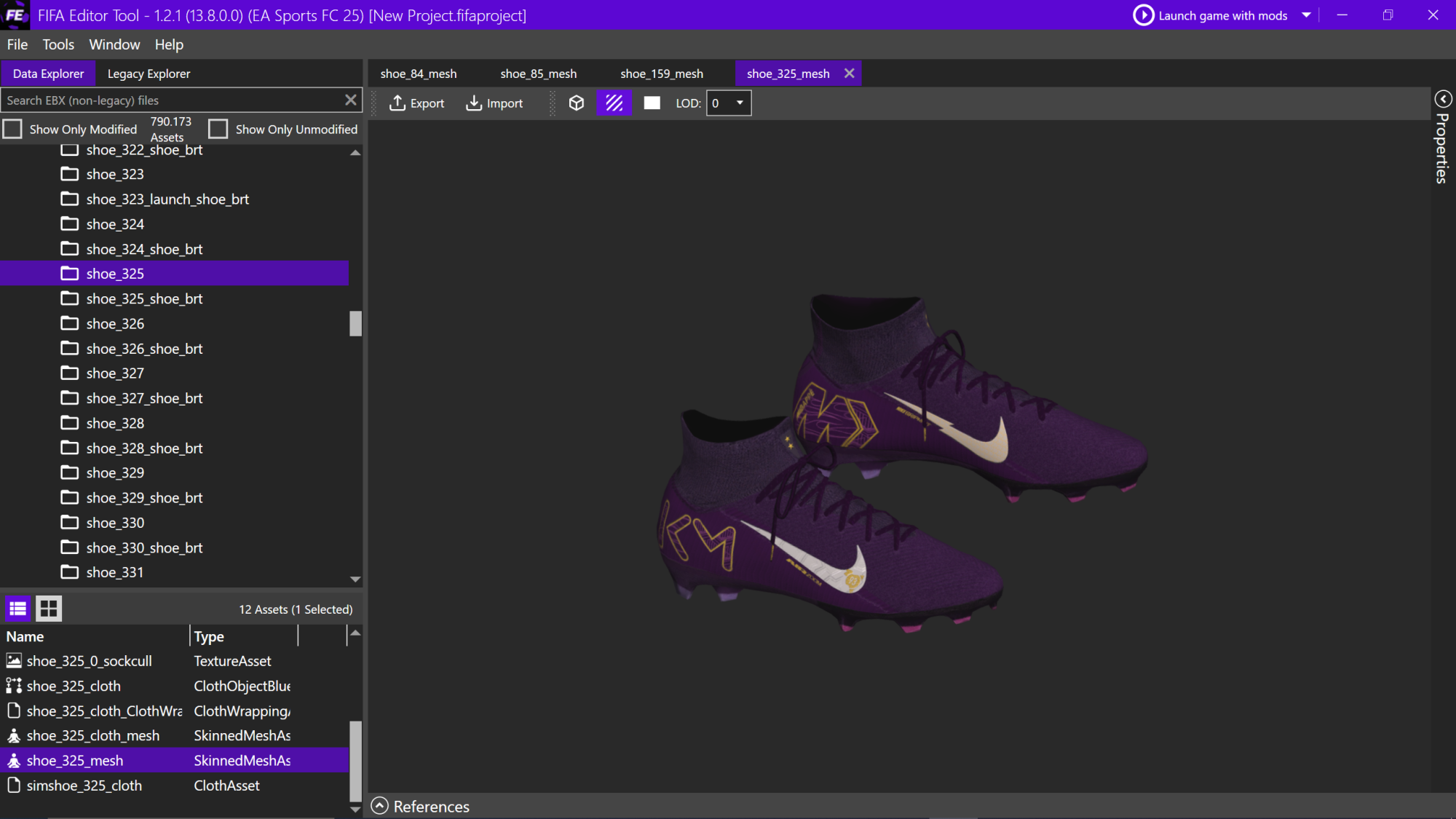Click the shoe_328 folder icon
Screen dimensions: 1456x819
pos(70,423)
